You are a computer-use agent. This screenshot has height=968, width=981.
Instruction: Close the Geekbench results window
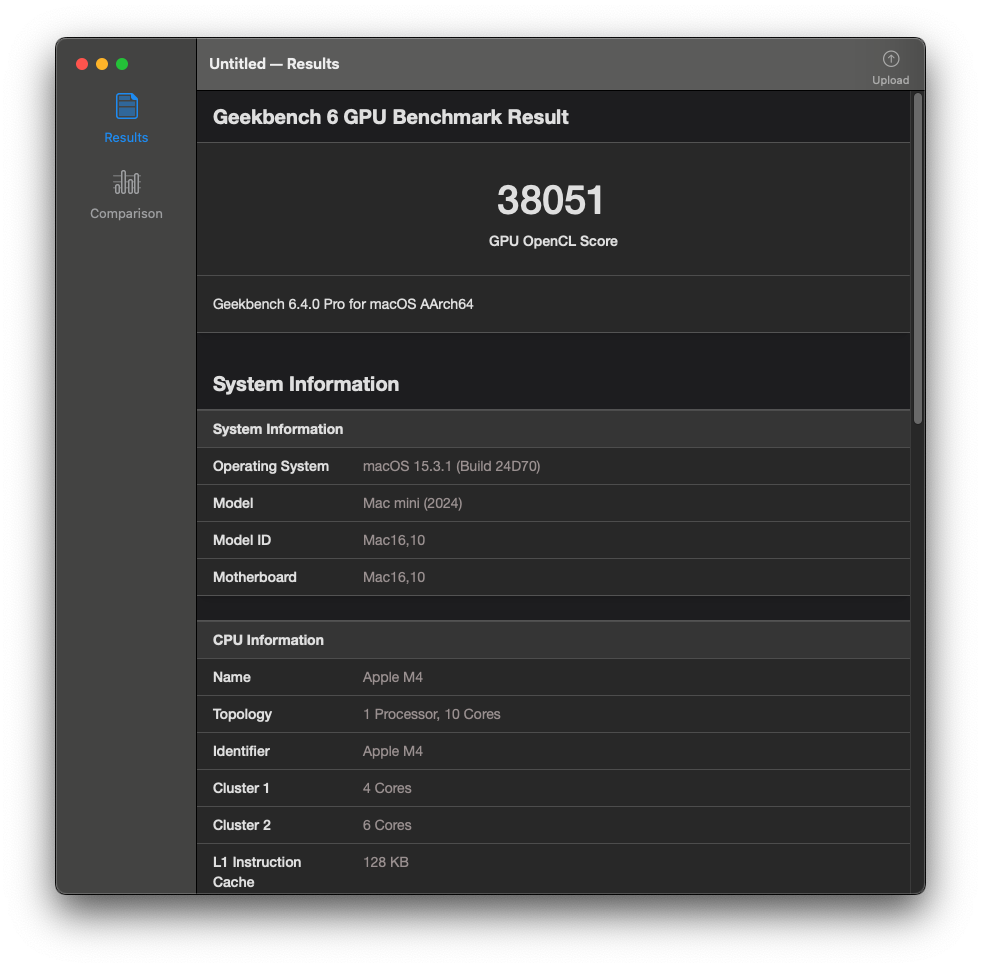[82, 64]
